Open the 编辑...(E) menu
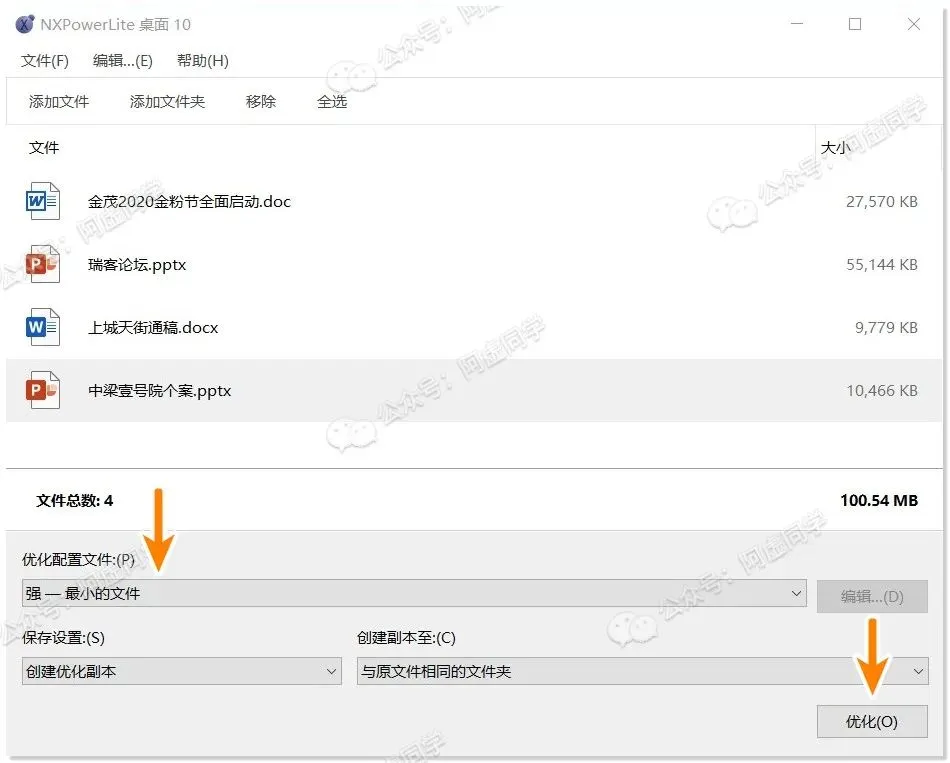Image resolution: width=950 pixels, height=763 pixels. tap(122, 61)
